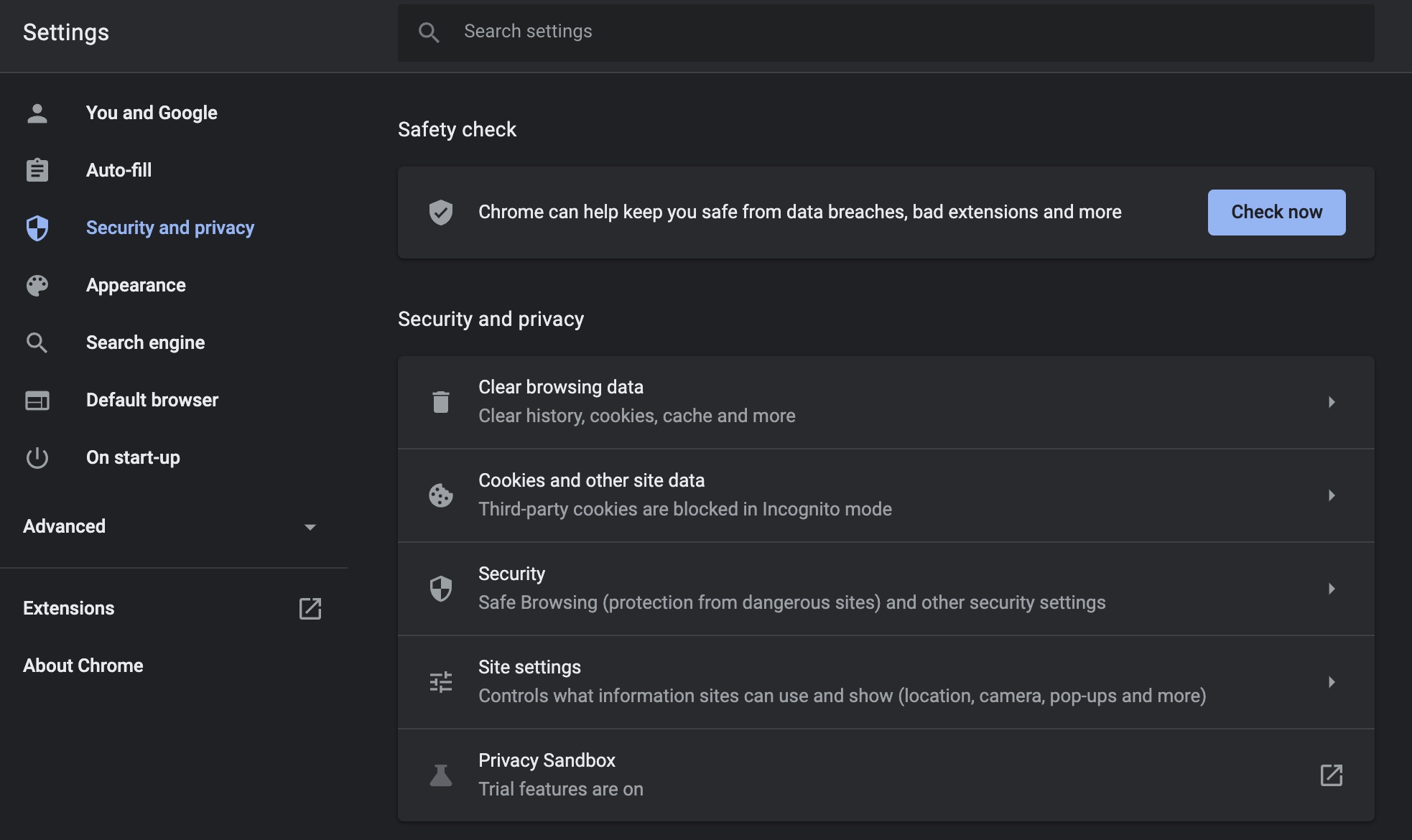Open Site settings title
This screenshot has height=840, width=1412.
[x=529, y=667]
